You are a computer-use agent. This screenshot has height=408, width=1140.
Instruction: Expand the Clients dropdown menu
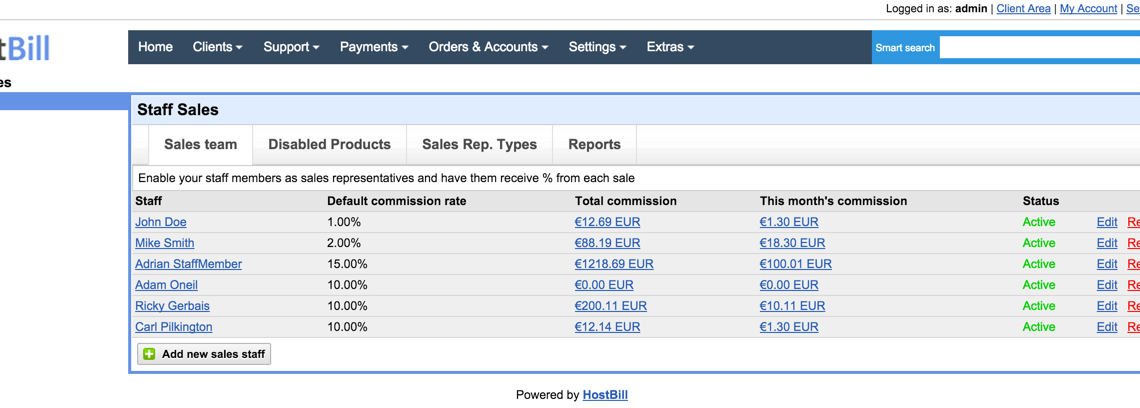pos(217,47)
